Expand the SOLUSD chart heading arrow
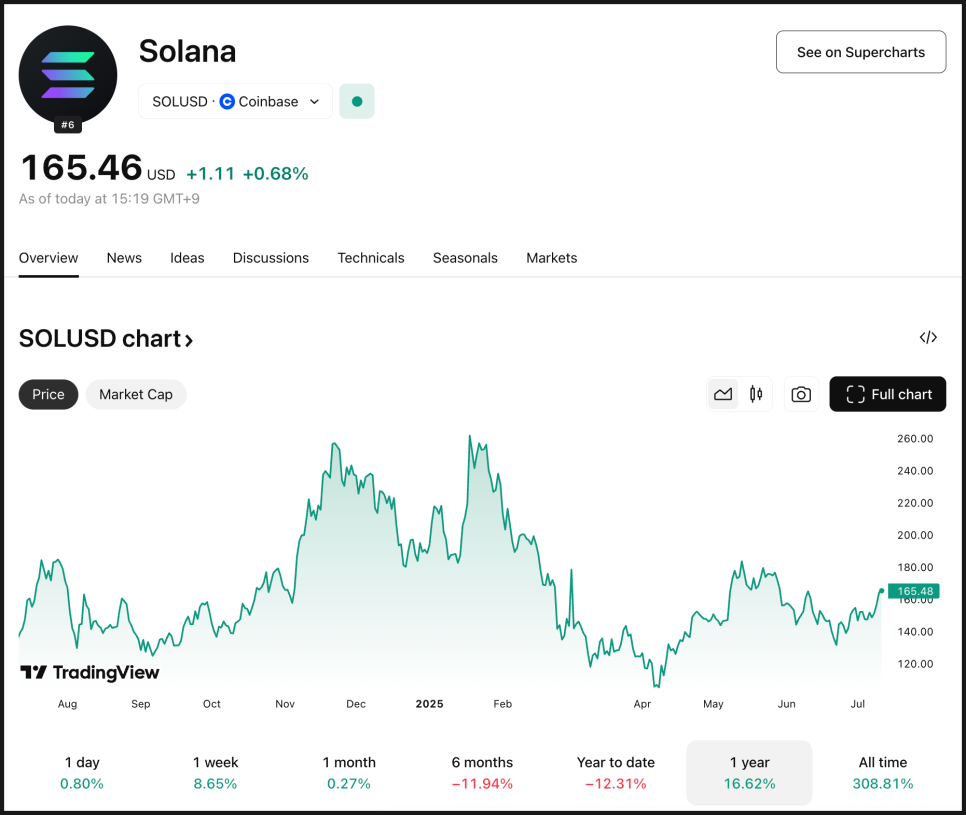Viewport: 966px width, 815px height. [x=189, y=340]
